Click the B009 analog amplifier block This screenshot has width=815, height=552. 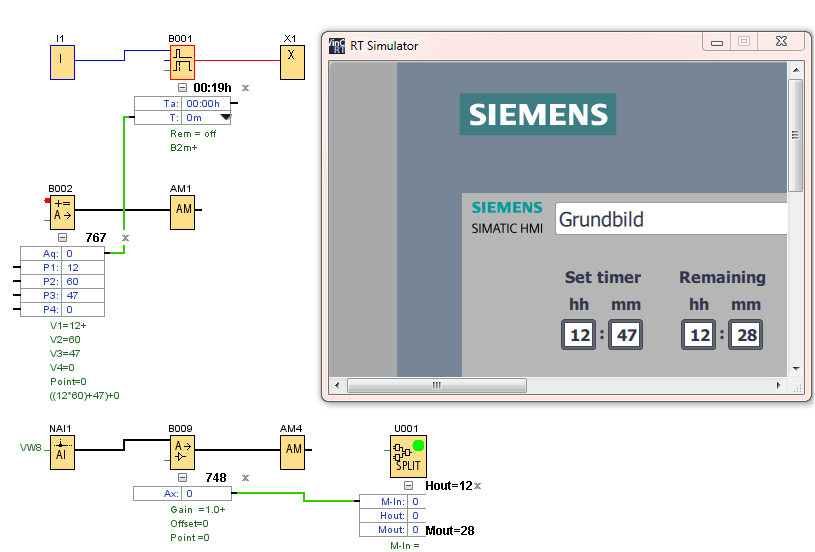(x=182, y=451)
